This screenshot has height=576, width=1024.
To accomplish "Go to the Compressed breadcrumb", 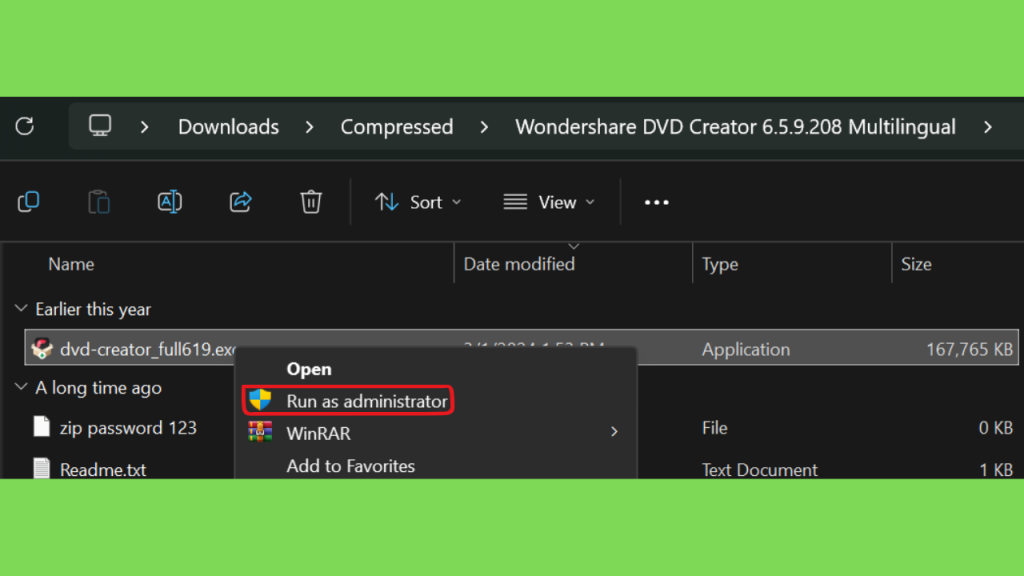I will point(396,127).
